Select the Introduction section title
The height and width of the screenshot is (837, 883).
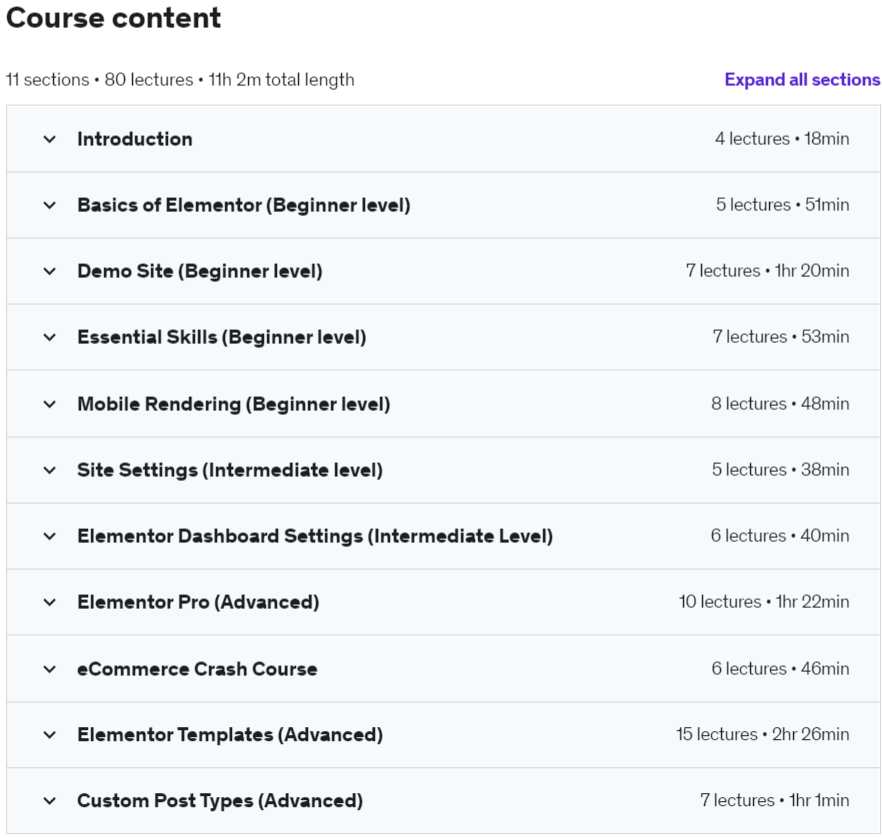click(x=135, y=139)
